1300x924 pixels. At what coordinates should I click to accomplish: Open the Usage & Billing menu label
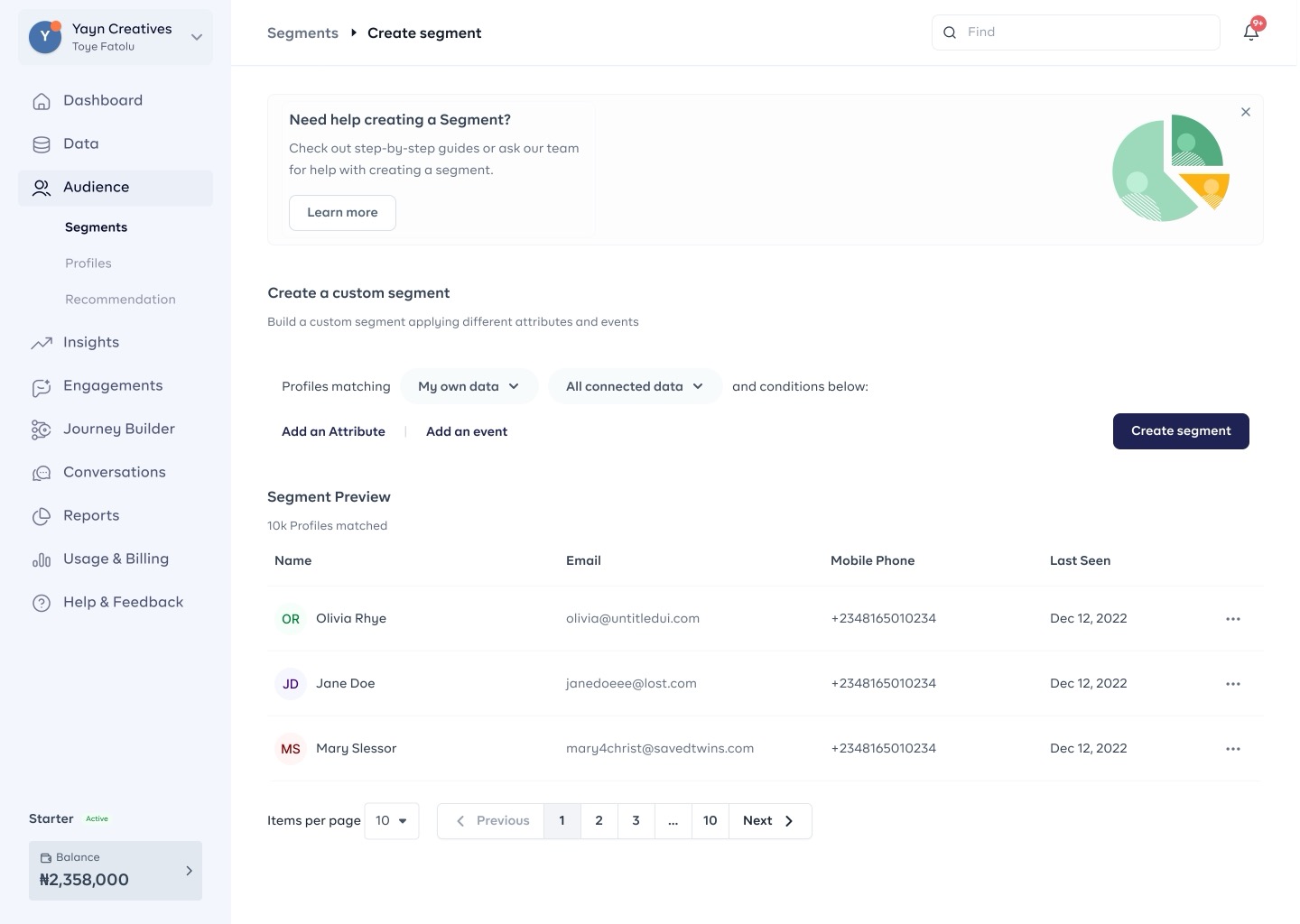coord(116,559)
